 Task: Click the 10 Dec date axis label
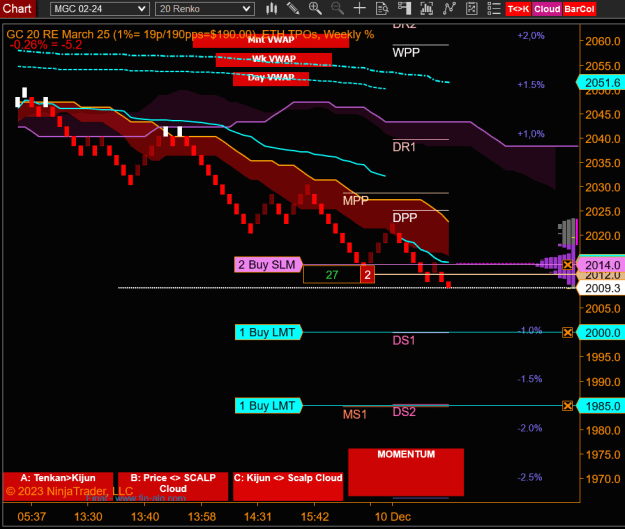(393, 517)
